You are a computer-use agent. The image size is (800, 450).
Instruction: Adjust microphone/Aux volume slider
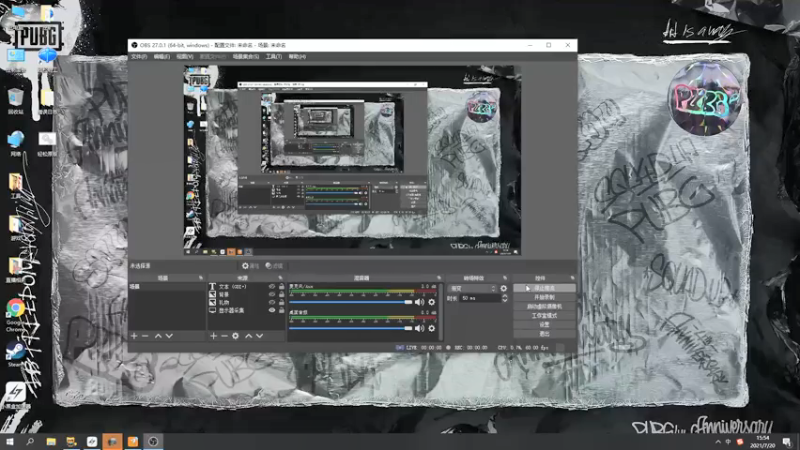coord(351,302)
